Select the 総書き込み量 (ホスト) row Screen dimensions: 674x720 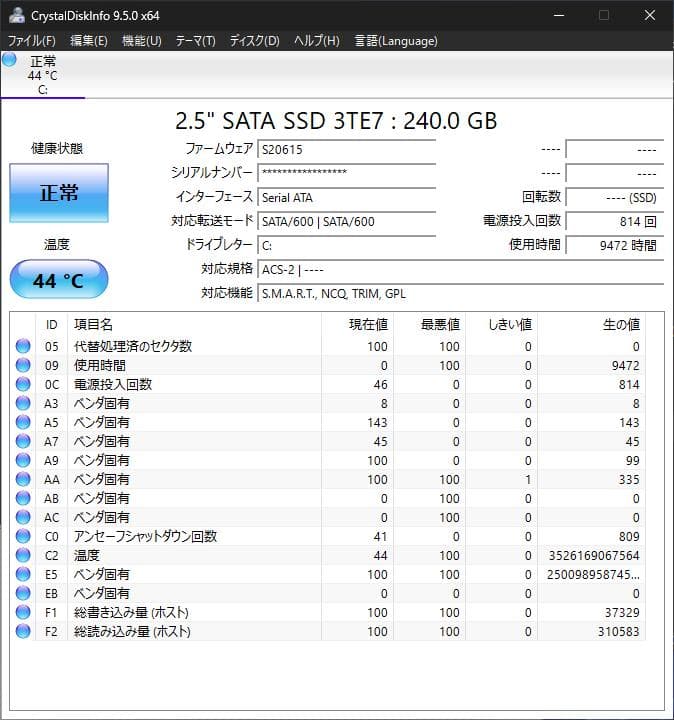click(328, 613)
